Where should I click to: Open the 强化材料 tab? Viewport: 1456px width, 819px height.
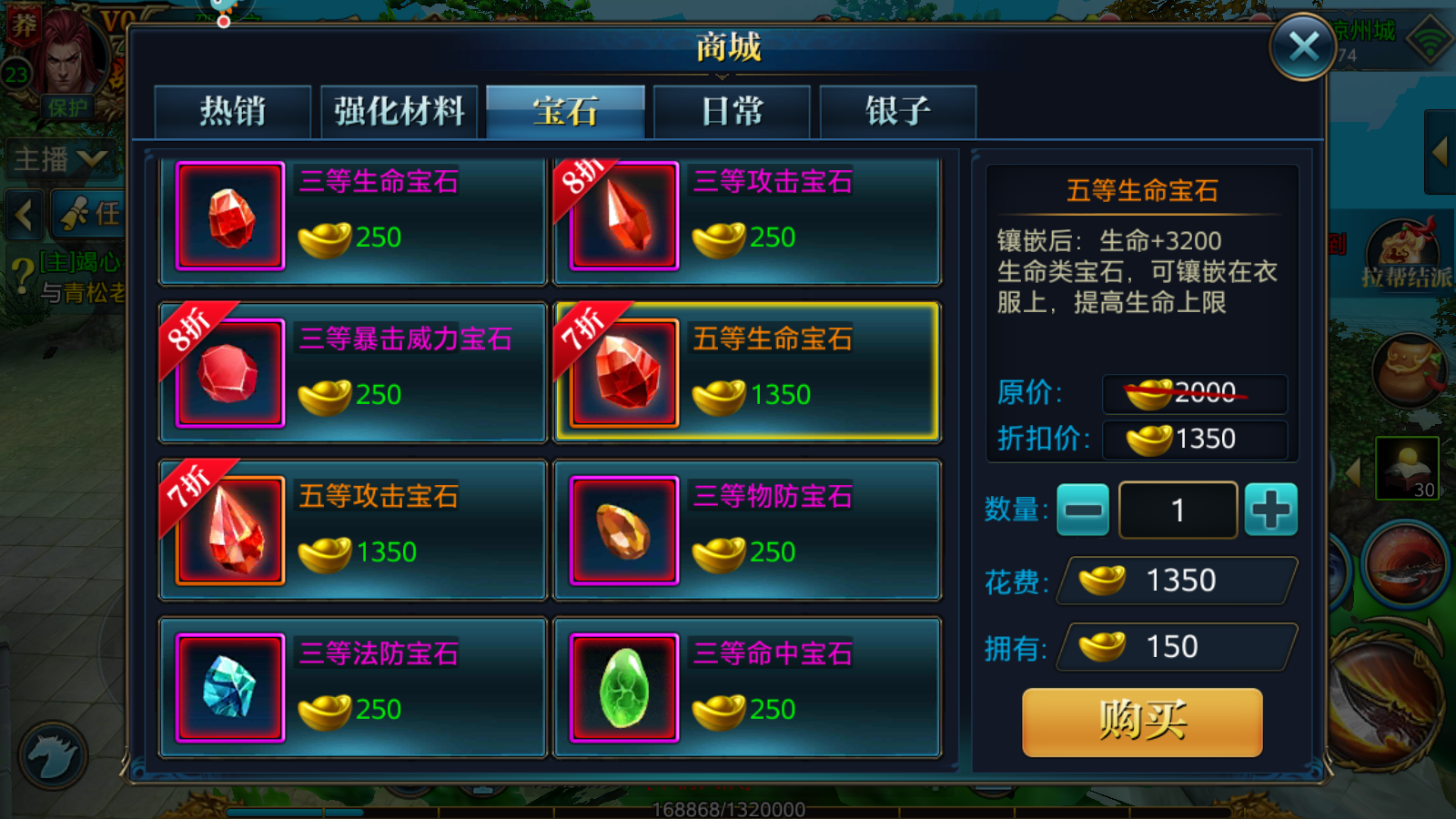coord(399,112)
